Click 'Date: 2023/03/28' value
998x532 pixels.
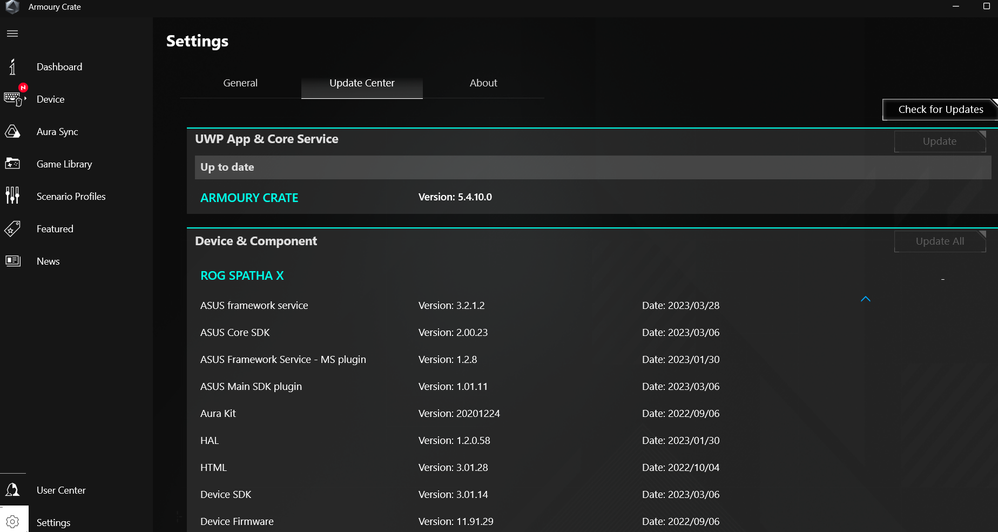pos(680,305)
